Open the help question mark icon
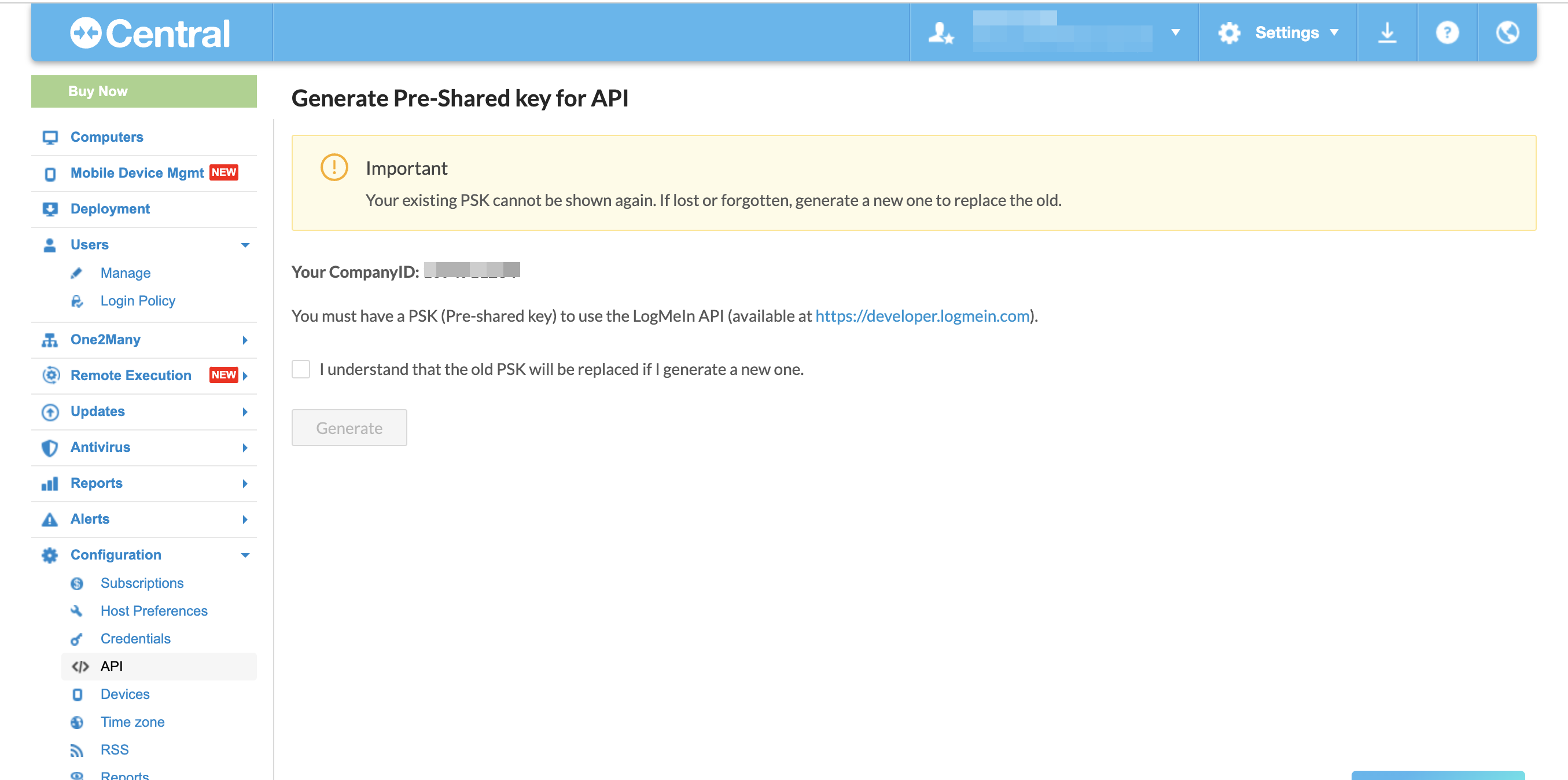Screen dimensions: 1568x780 [x=1447, y=32]
